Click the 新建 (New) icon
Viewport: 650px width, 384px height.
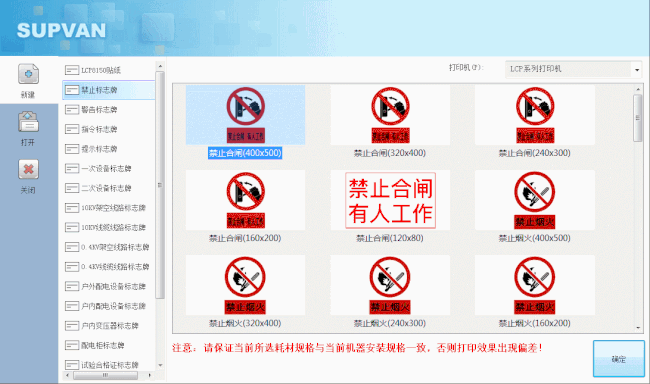point(28,74)
